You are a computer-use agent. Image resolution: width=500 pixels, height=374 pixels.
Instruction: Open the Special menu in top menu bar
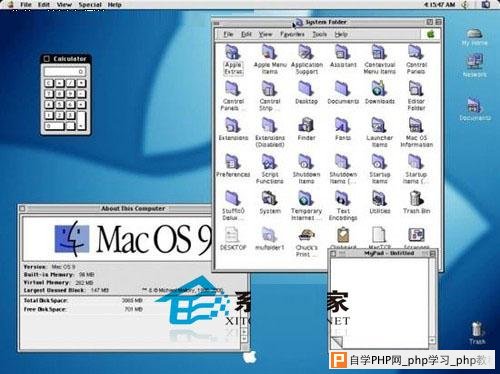coord(90,5)
